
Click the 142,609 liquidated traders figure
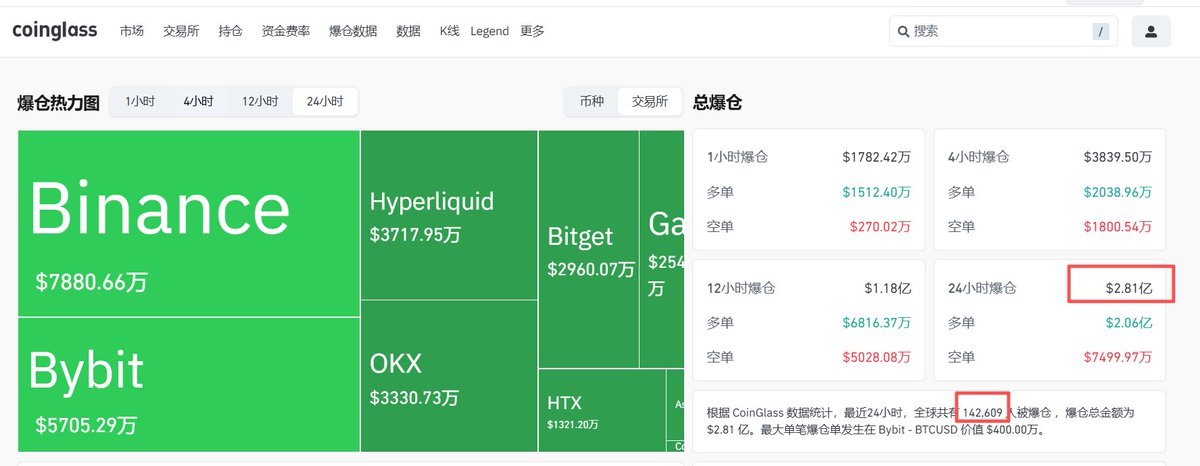click(982, 412)
